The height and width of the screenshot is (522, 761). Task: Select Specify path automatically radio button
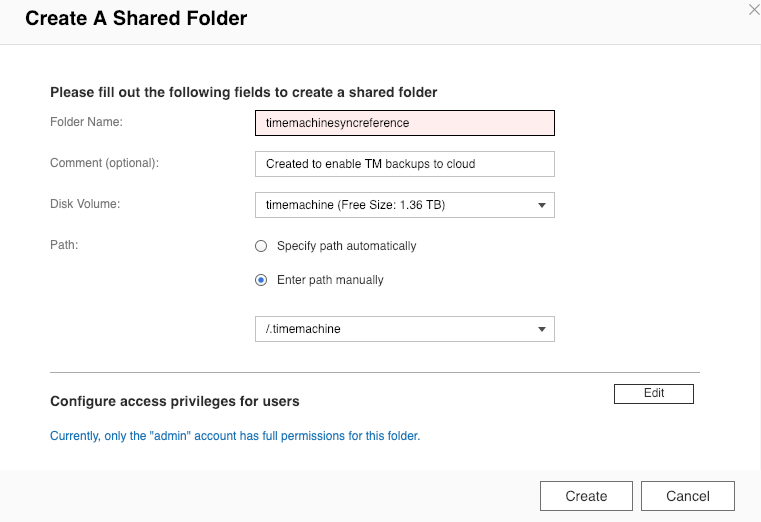[x=262, y=246]
